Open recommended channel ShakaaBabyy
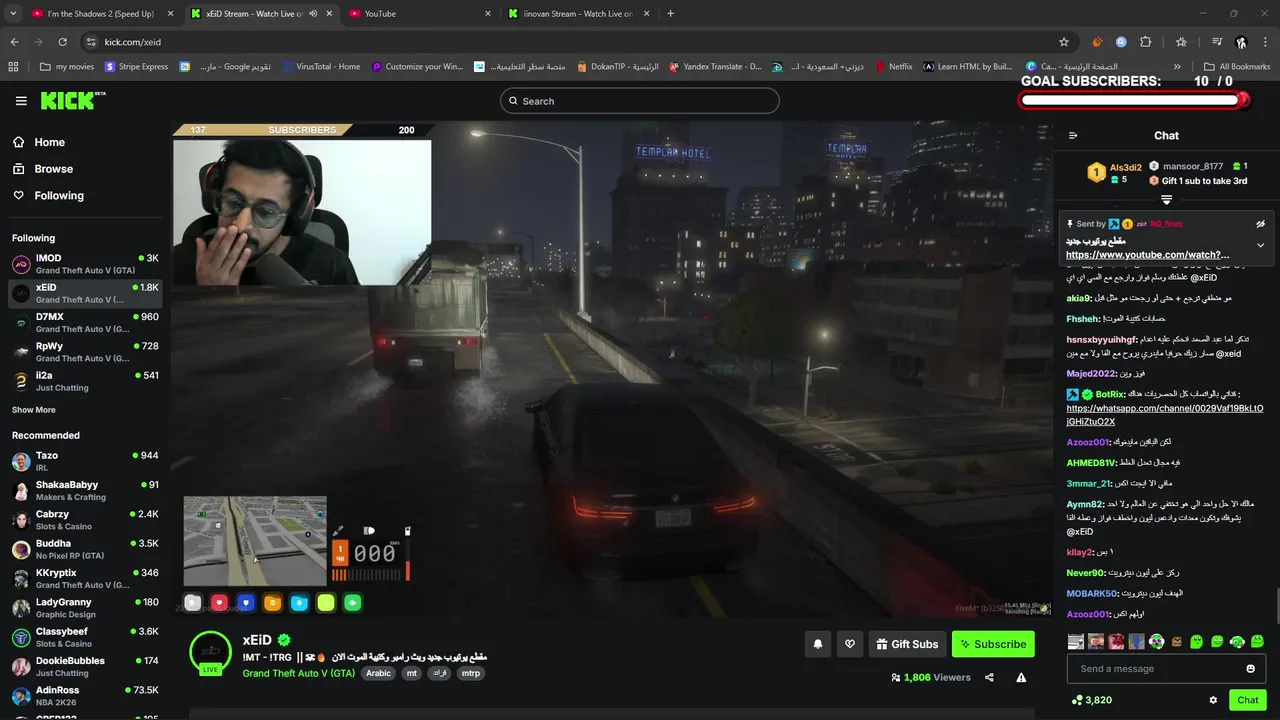Image resolution: width=1280 pixels, height=720 pixels. pos(85,490)
